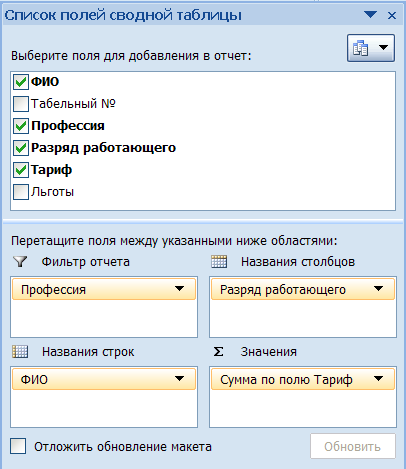The height and width of the screenshot is (469, 406).
Task: Open the Сумма по полю Тариф dropdown
Action: pyautogui.click(x=378, y=379)
